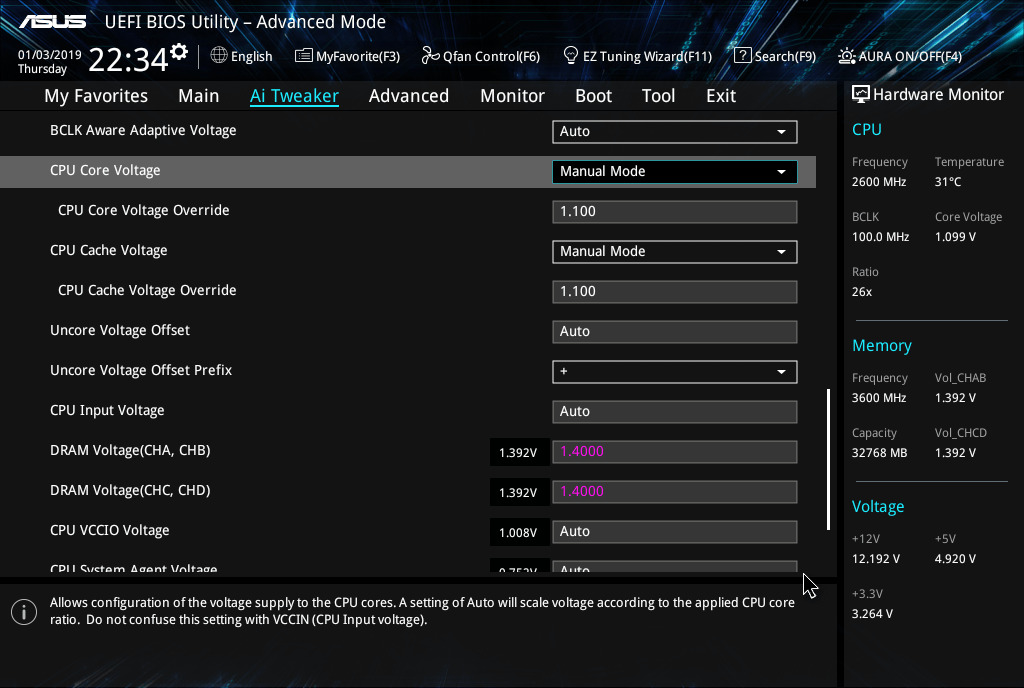Click the ASUS logo

(x=53, y=22)
